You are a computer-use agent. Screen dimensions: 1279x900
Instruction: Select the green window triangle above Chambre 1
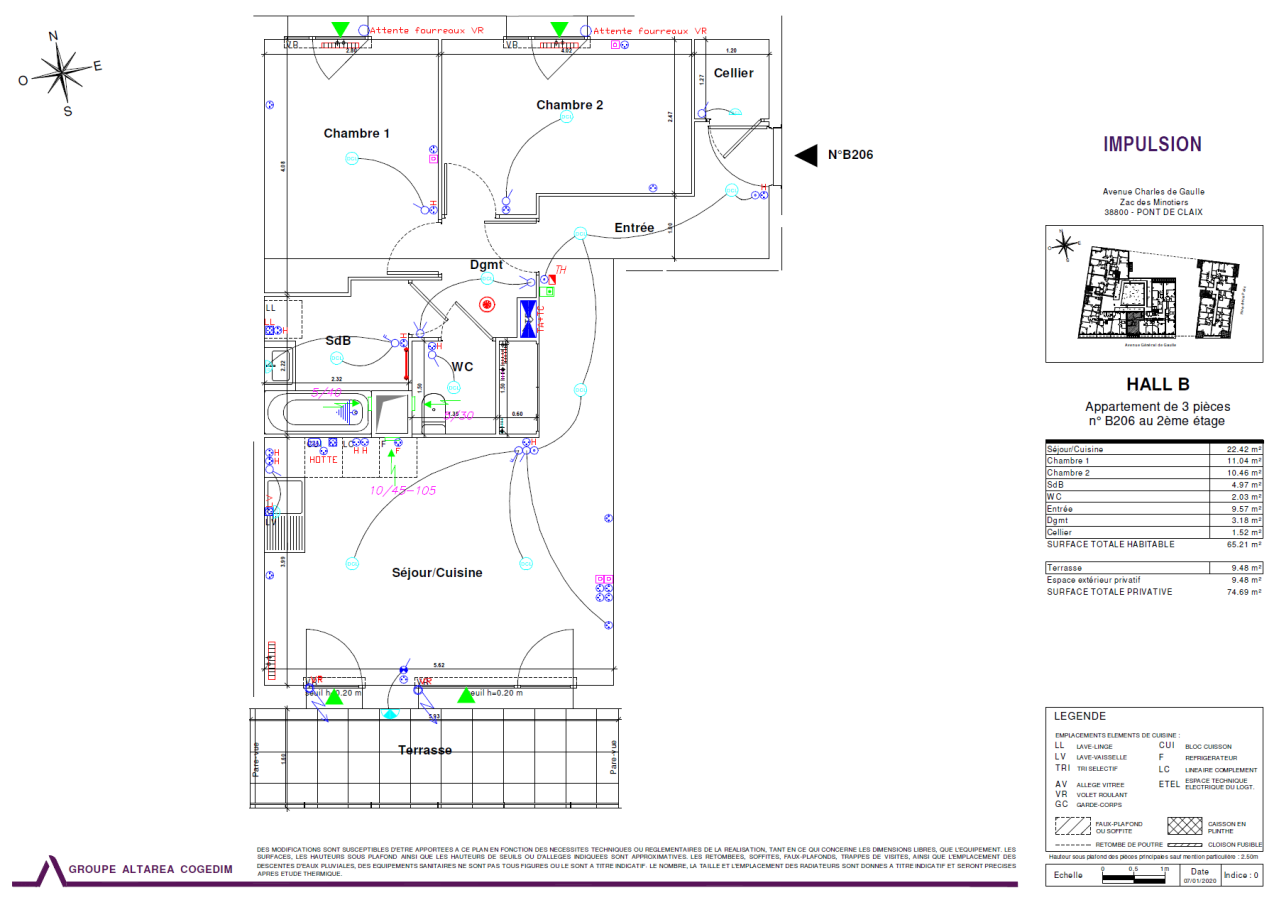click(x=341, y=29)
